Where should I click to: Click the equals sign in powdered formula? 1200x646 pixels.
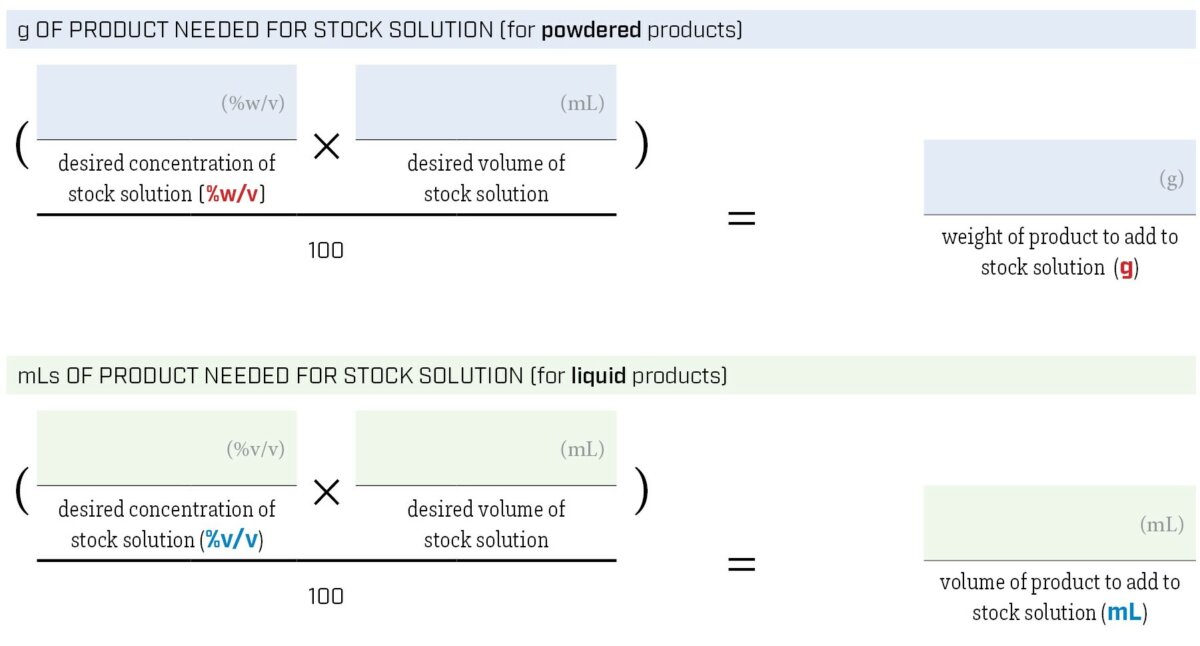[x=741, y=217]
